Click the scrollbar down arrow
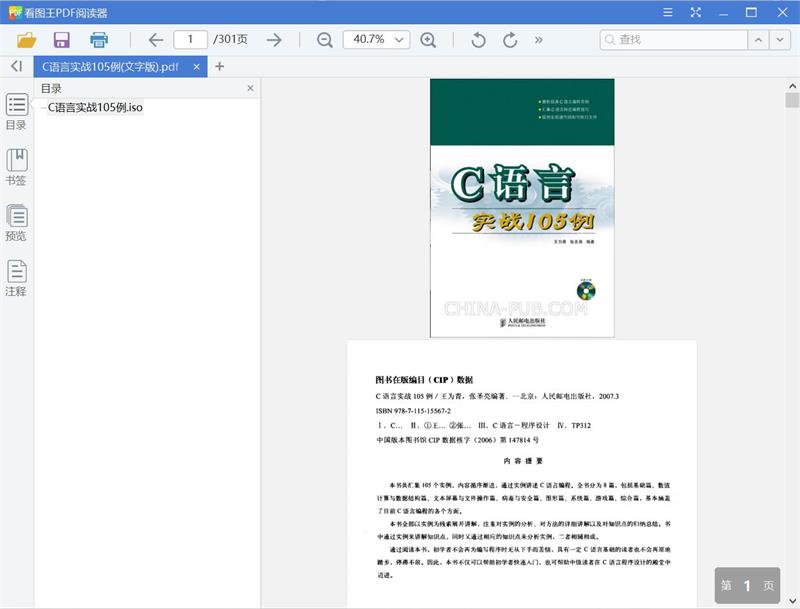800x609 pixels. tap(792, 600)
